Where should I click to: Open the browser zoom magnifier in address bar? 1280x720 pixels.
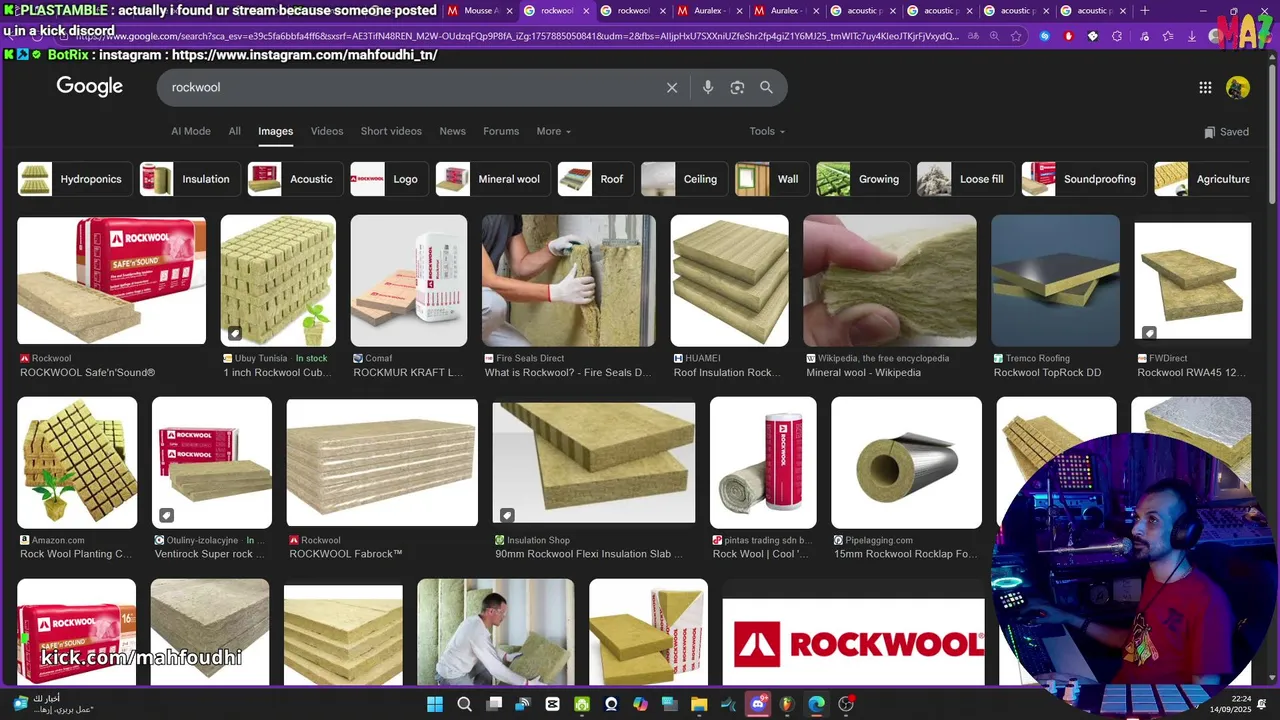coord(993,36)
